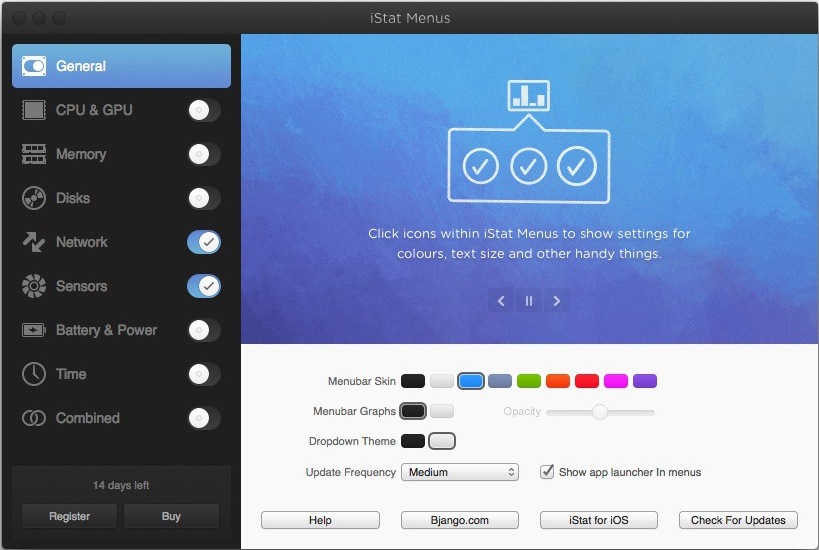The image size is (819, 550).
Task: Visit Bjango.com
Action: (x=460, y=520)
